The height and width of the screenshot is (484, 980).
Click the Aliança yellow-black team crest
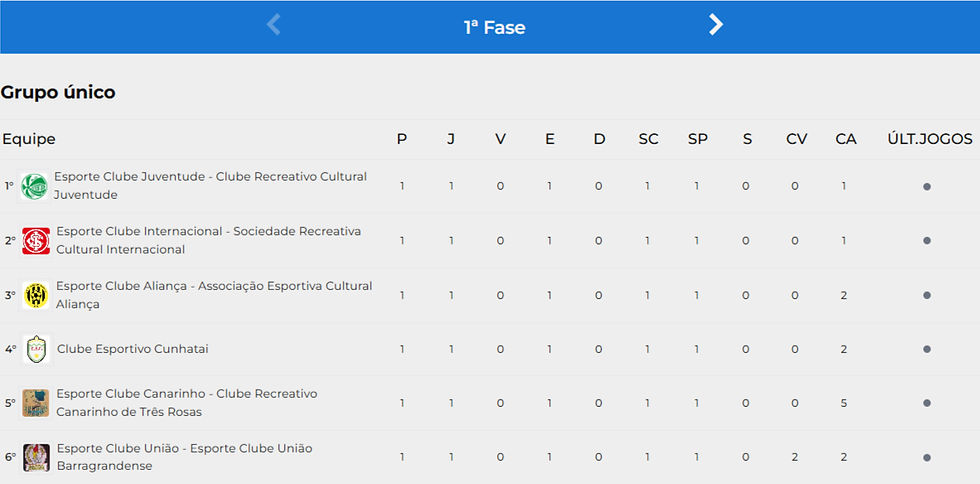[x=36, y=295]
